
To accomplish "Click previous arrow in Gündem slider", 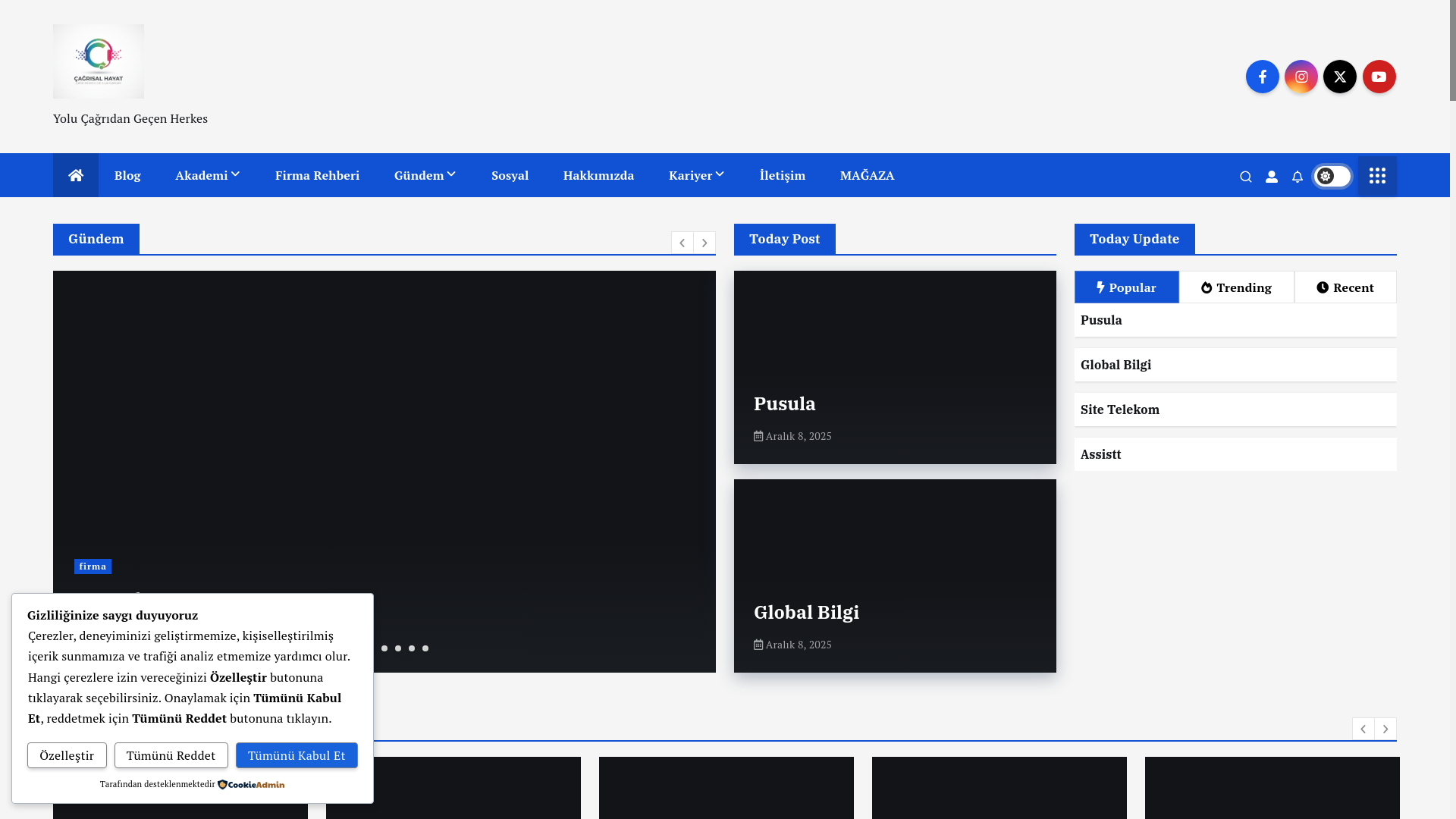I will tap(682, 243).
